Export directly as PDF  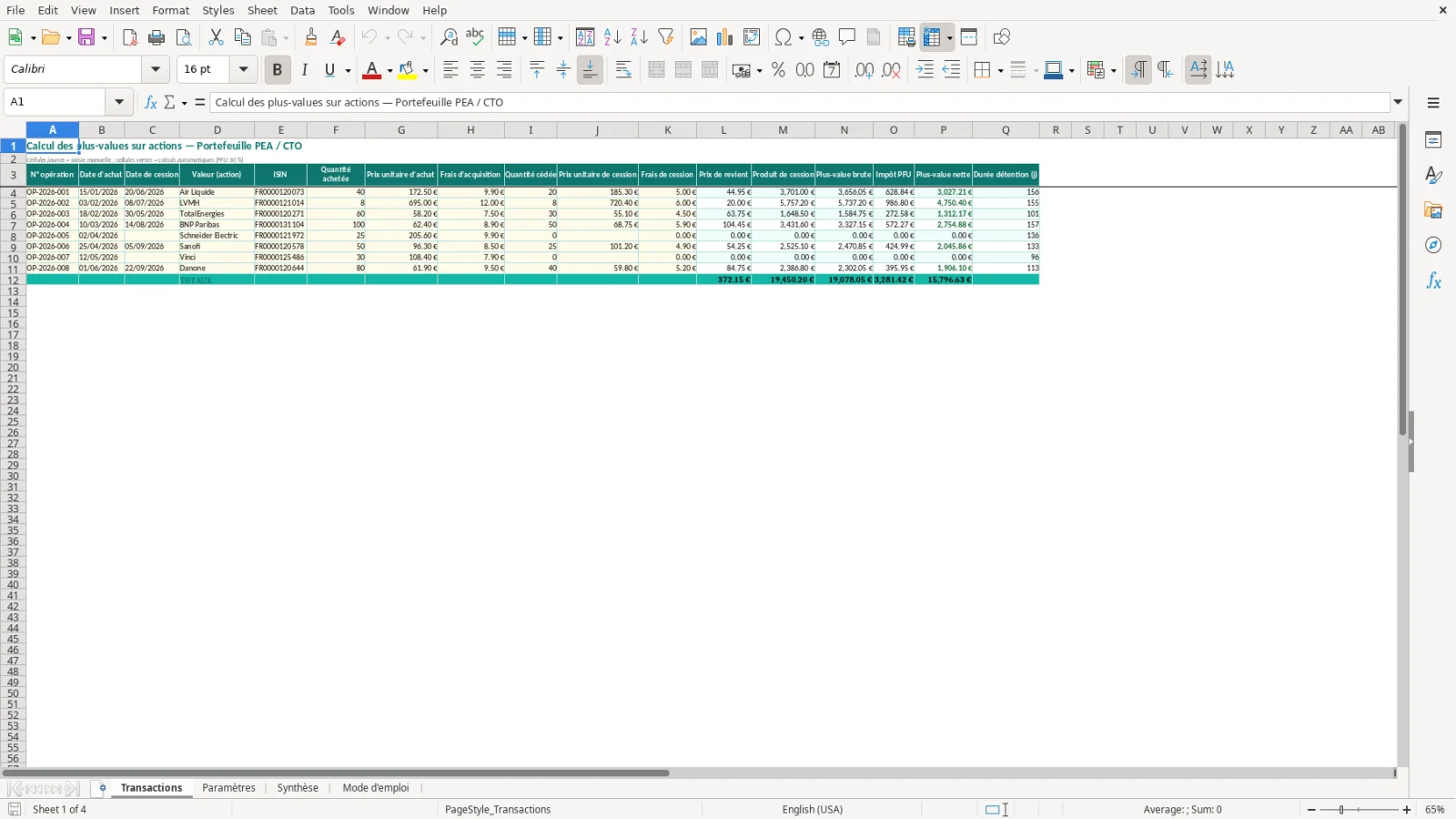[x=130, y=37]
